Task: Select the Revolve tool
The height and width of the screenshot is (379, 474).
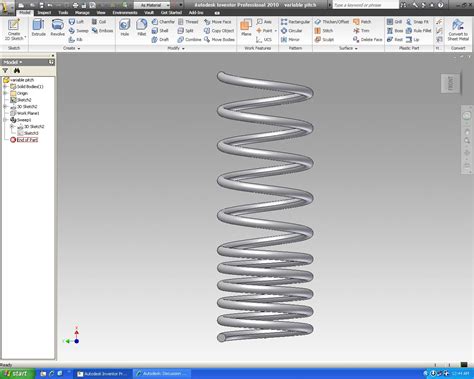Action: (57, 27)
